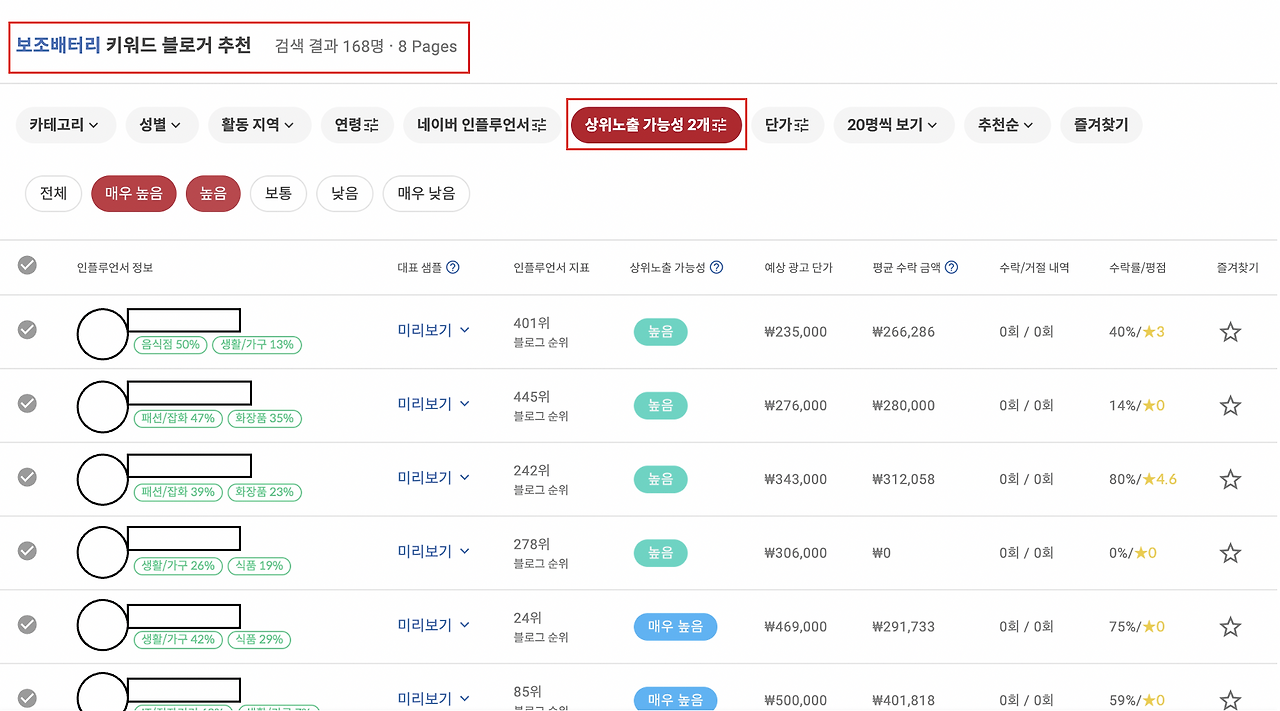The image size is (1280, 711).
Task: Toggle the select-all checkbox in table header
Action: 27,265
